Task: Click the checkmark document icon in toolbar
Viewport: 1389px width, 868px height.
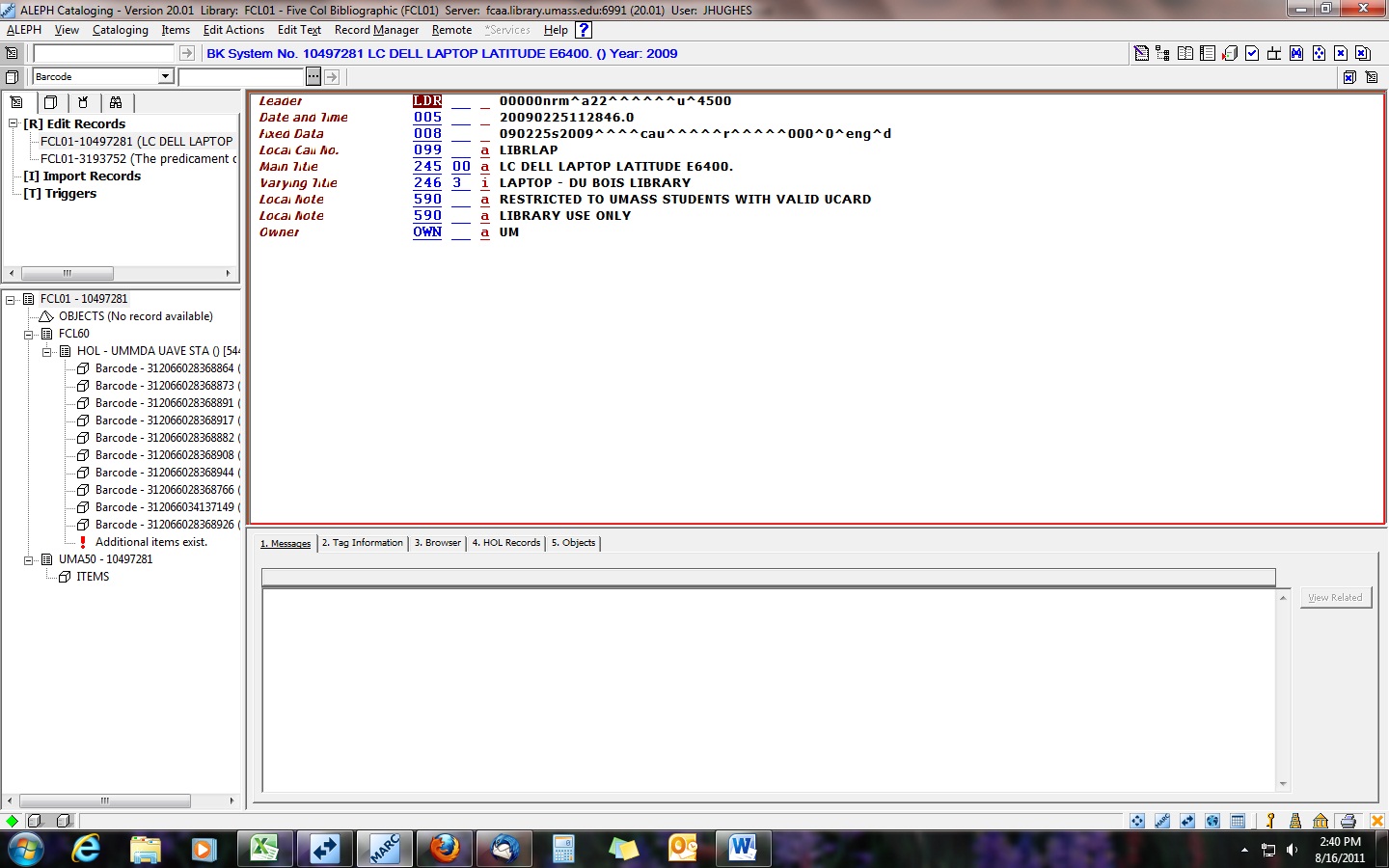Action: pos(1252,54)
